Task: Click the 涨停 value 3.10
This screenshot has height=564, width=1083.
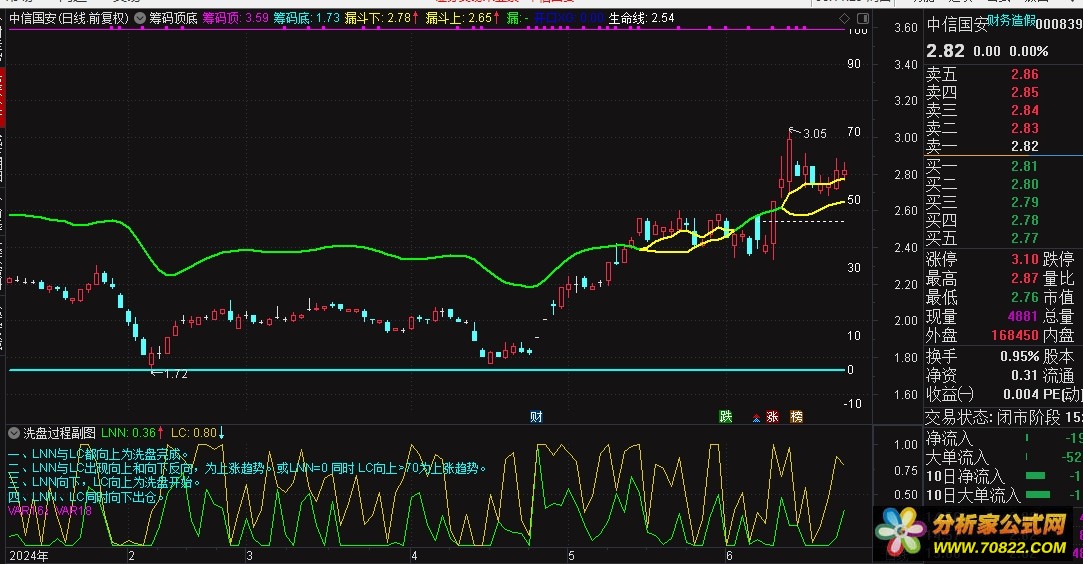Action: 1025,259
